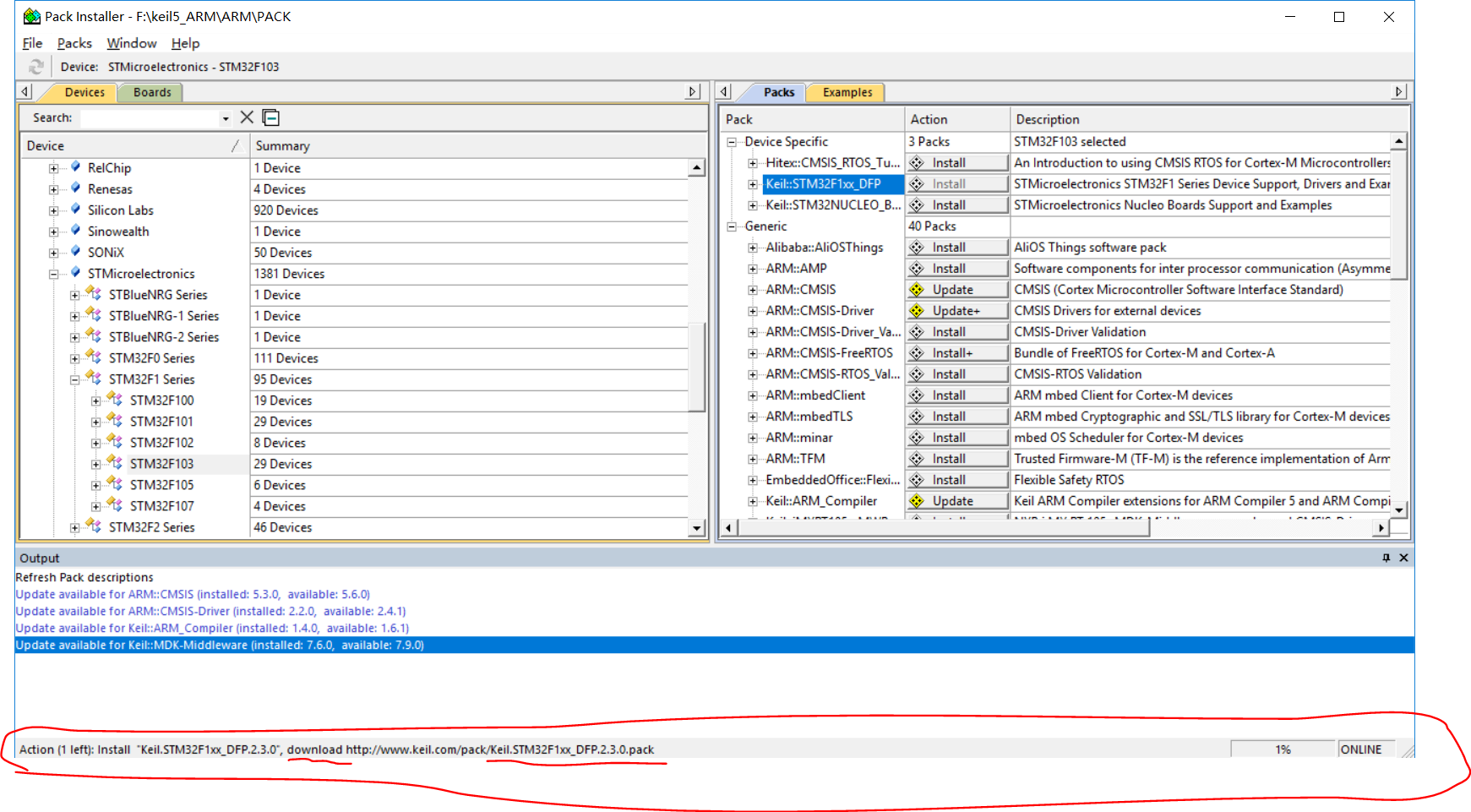Install the Hitex::CMSIS_RTOS_Tutorial pack

click(x=957, y=163)
